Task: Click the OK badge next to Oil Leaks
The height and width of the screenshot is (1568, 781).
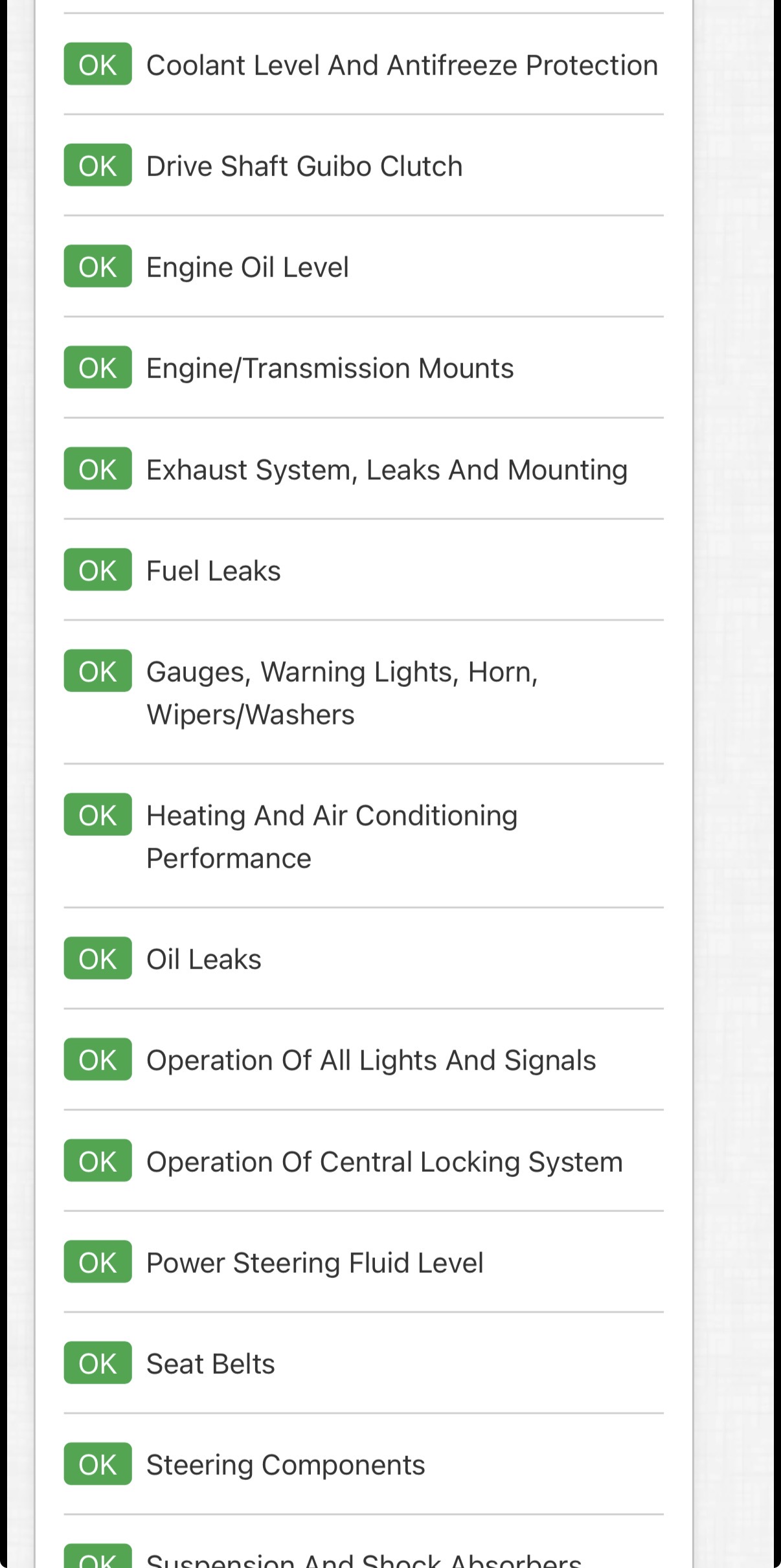Action: tap(98, 959)
